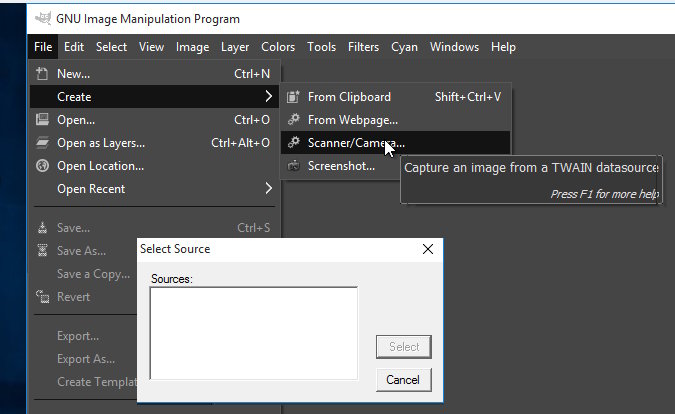This screenshot has height=414, width=675.
Task: Choose From Webpage... submenu entry
Action: point(396,120)
